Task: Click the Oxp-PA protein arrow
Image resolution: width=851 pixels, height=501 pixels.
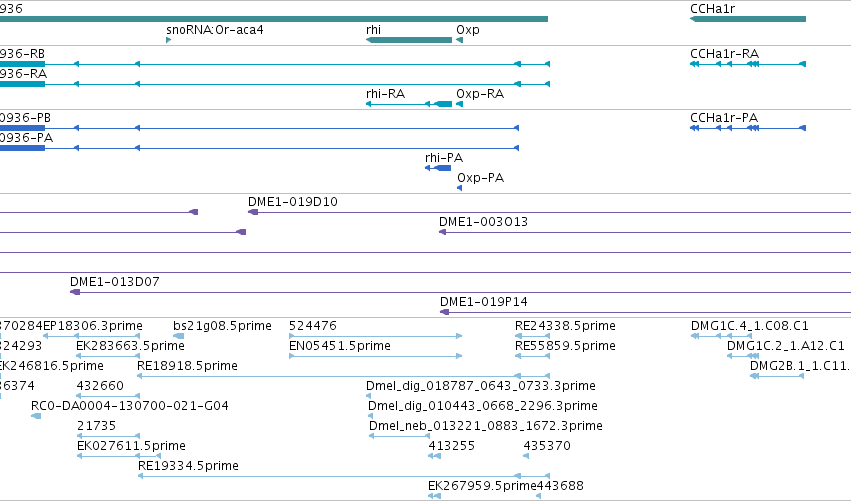Action: [x=460, y=188]
